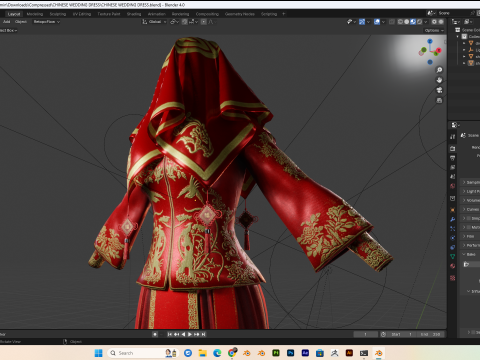The height and width of the screenshot is (360, 480).
Task: Open the Object properties tab
Action: [x=452, y=210]
